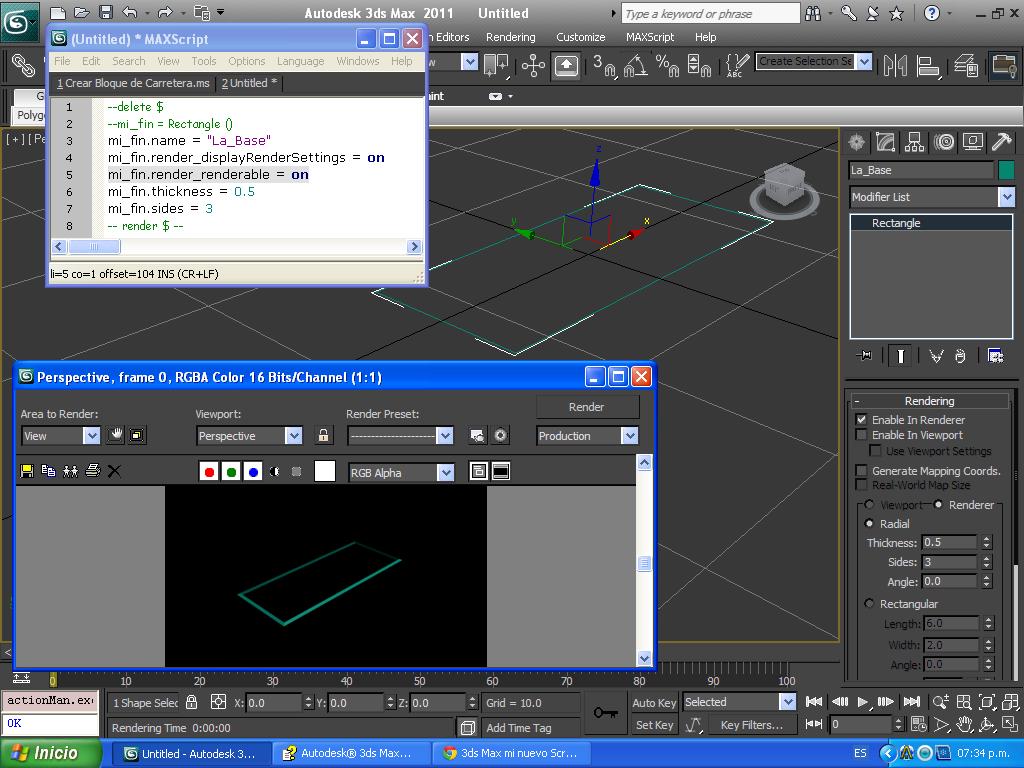The image size is (1024, 768).
Task: Select Rectangular radio option
Action: pyautogui.click(x=869, y=603)
